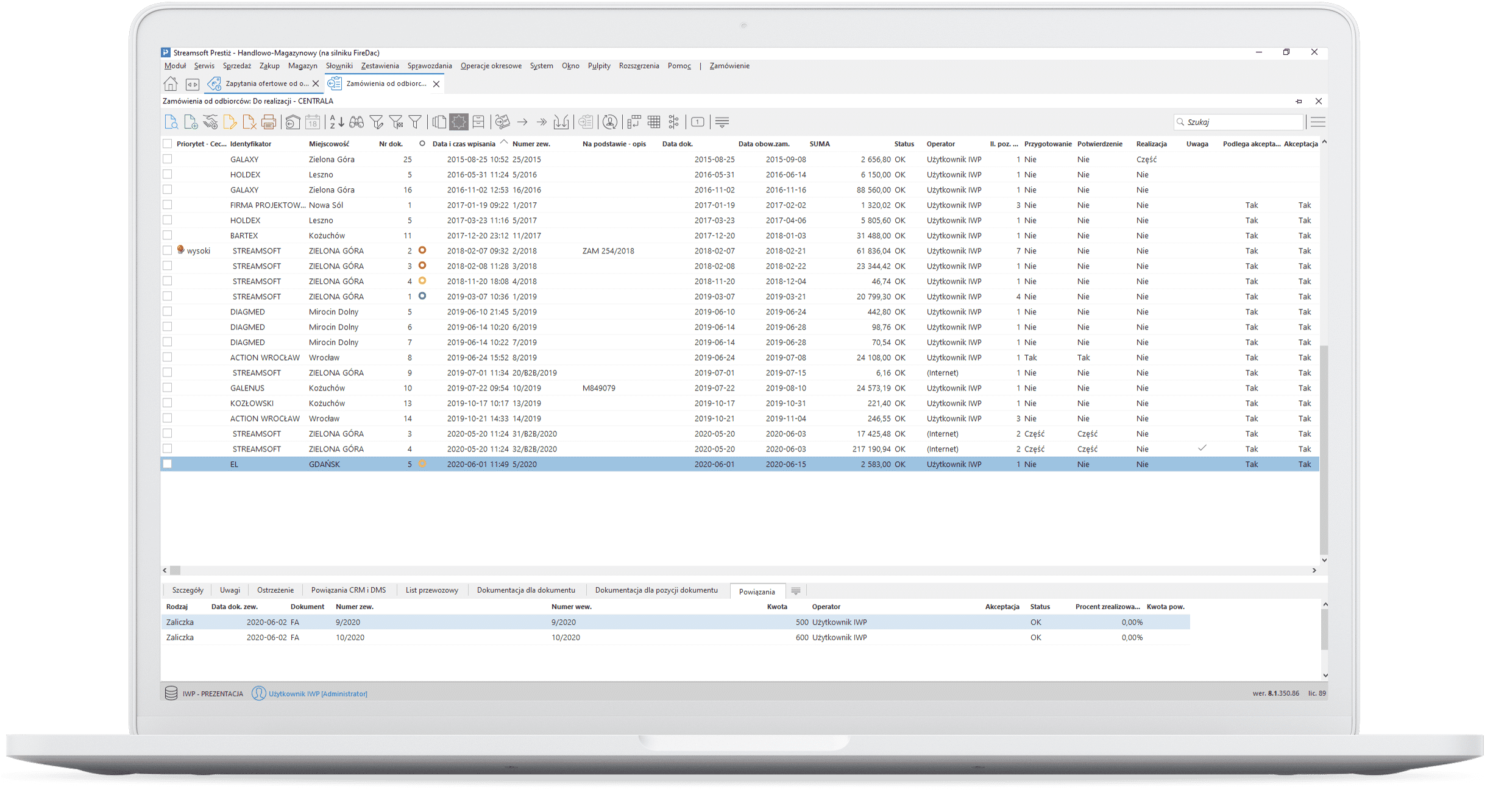Tick checkbox for FIRMA PROJEKTOW row
Screen dimensions: 1493x812
tap(167, 205)
